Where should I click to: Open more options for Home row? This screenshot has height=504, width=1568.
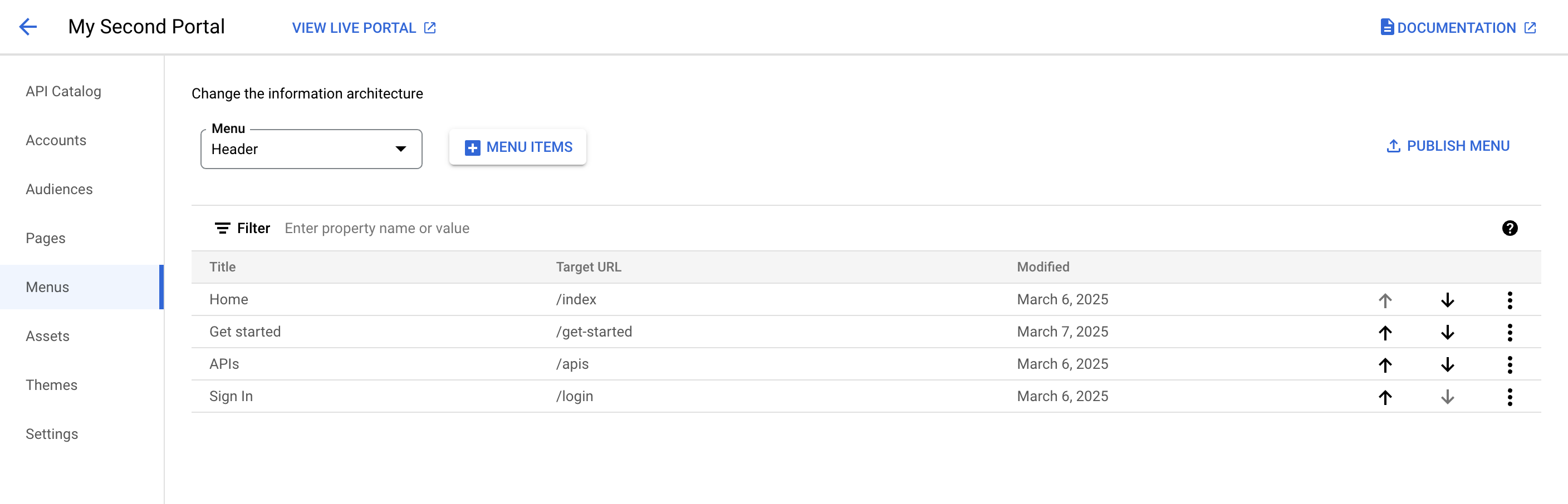(1509, 300)
